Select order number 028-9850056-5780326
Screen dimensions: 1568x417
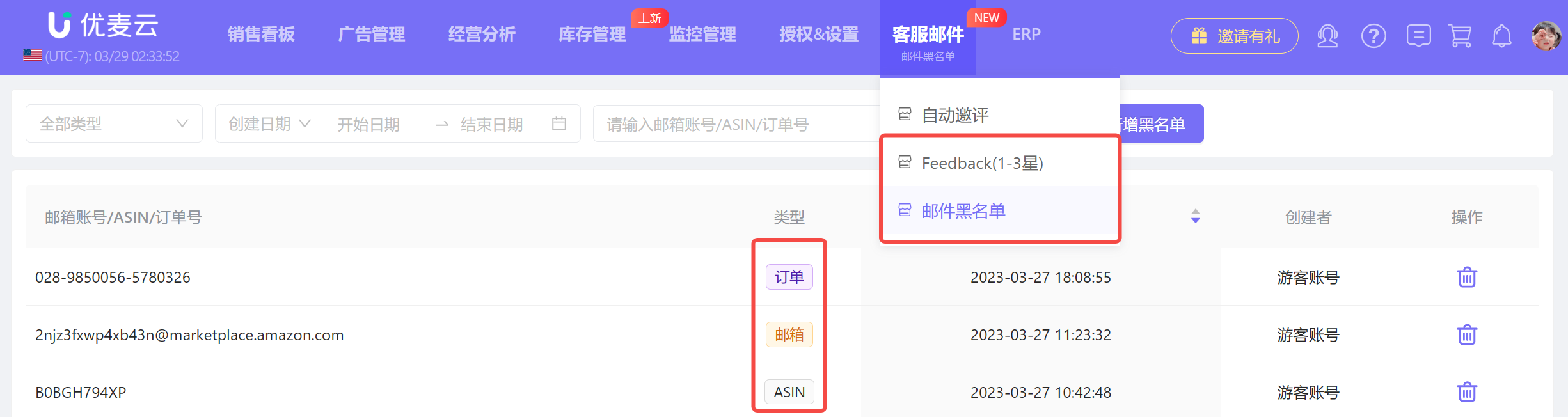tap(113, 277)
